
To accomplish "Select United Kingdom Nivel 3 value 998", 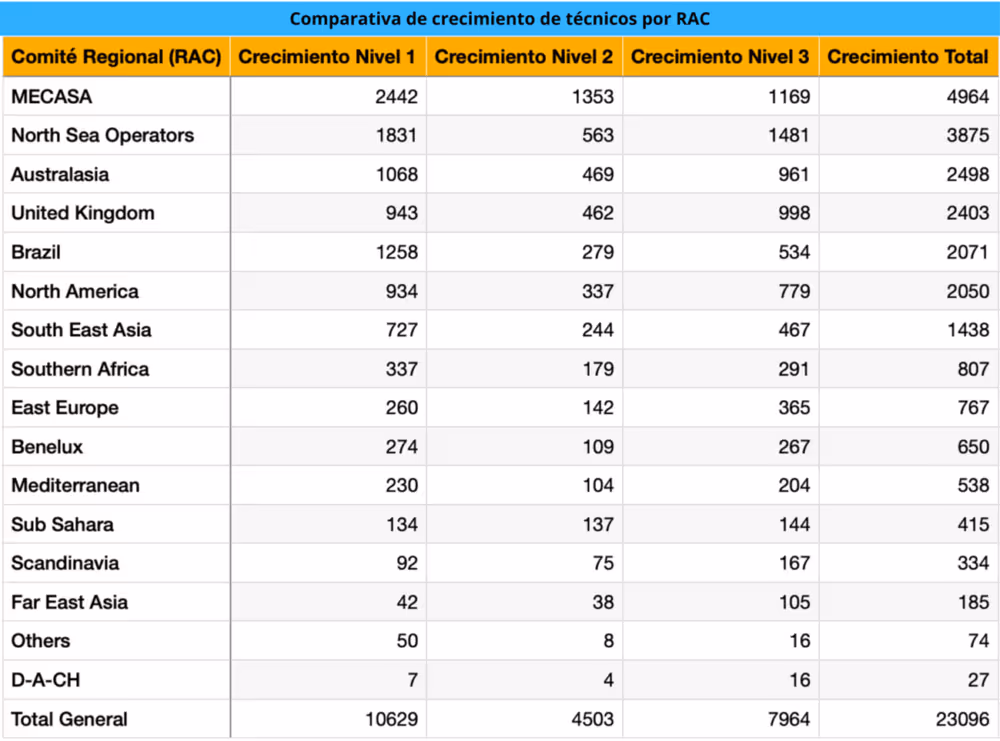I will click(794, 213).
